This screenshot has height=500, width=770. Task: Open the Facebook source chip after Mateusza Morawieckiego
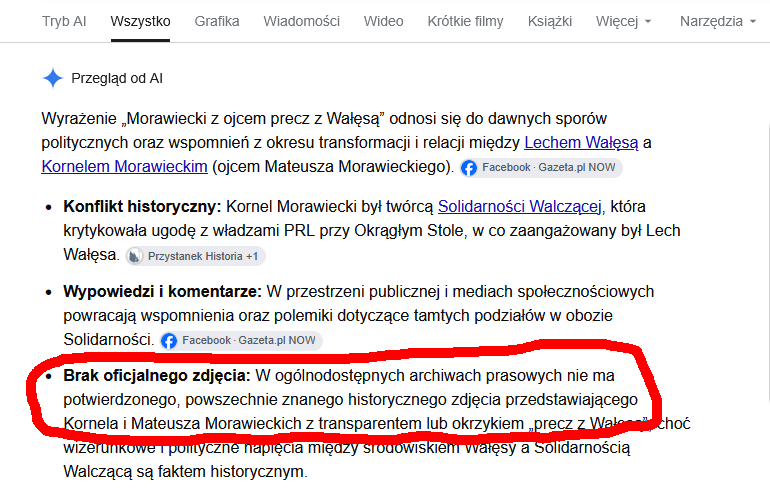541,167
